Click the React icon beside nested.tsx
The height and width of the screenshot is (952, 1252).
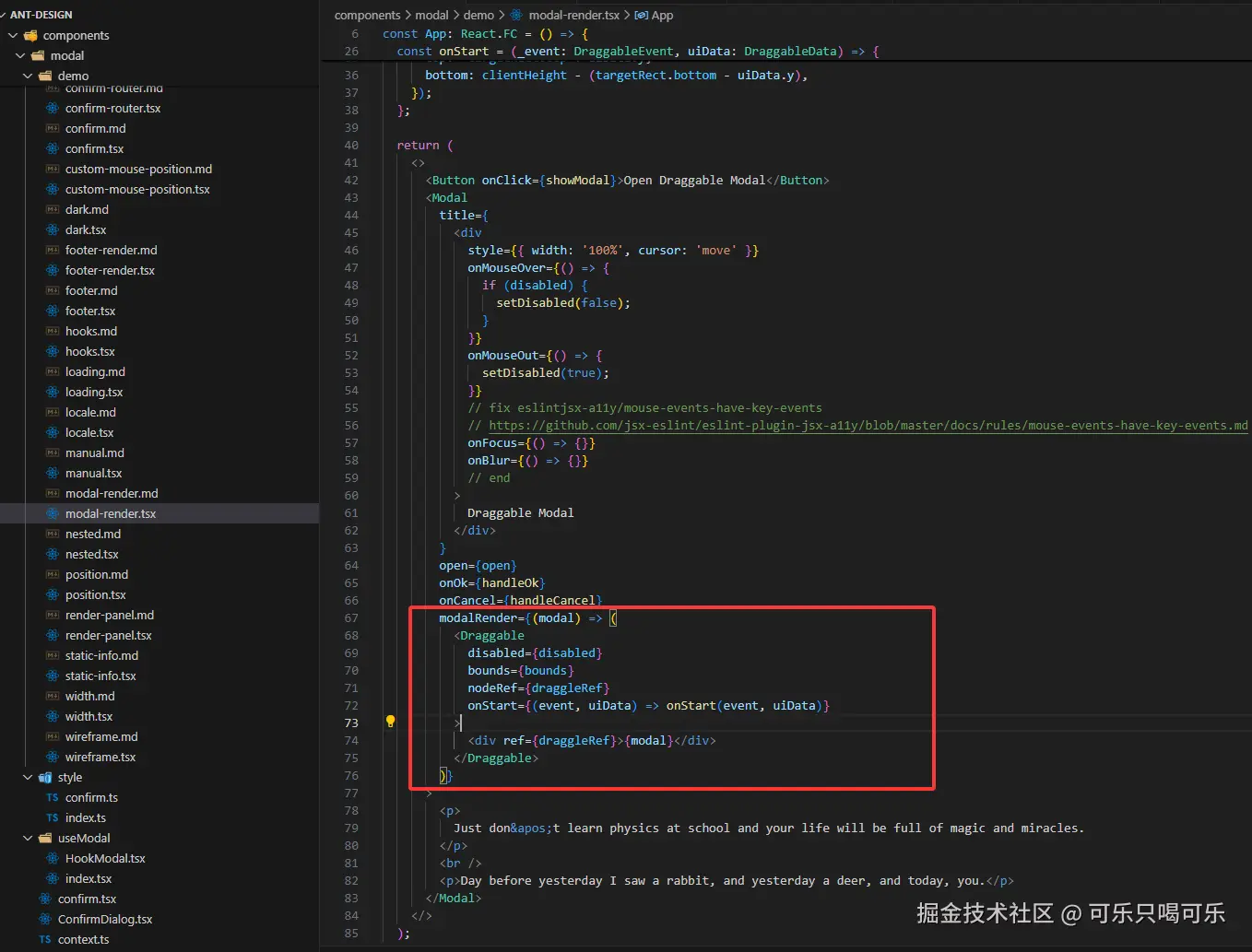pyautogui.click(x=53, y=554)
